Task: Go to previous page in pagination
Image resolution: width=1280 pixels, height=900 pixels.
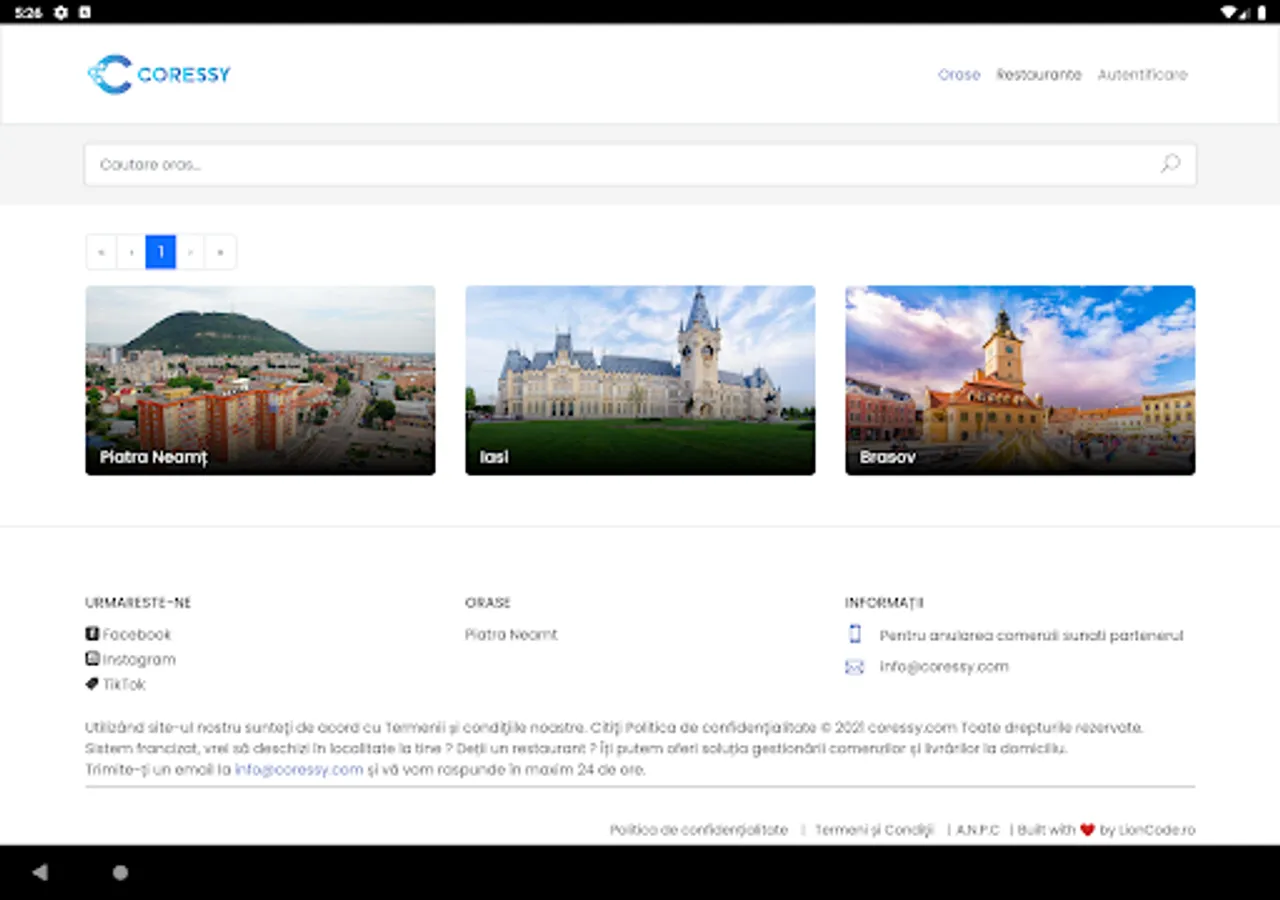Action: [131, 252]
